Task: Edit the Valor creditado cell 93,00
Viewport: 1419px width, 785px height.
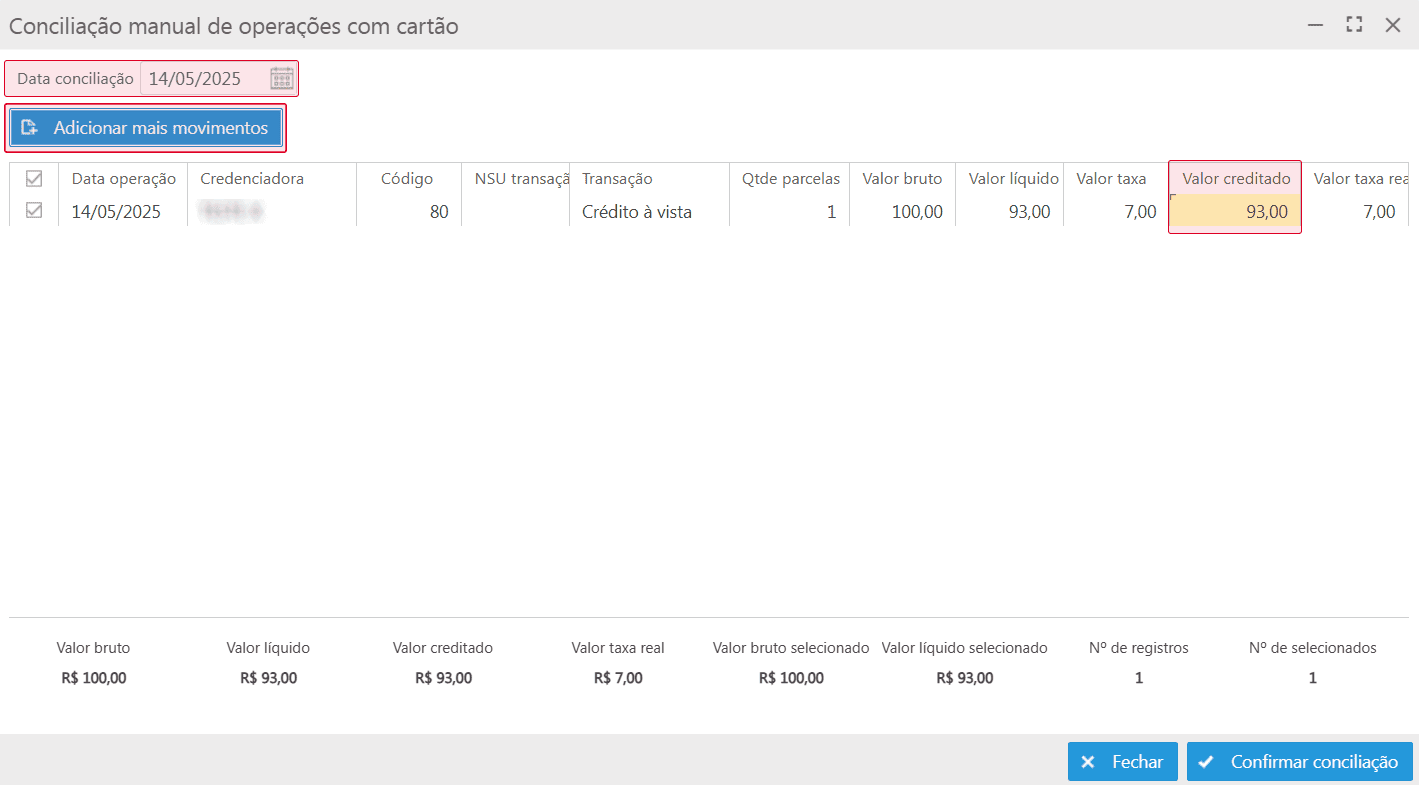Action: coord(1235,212)
